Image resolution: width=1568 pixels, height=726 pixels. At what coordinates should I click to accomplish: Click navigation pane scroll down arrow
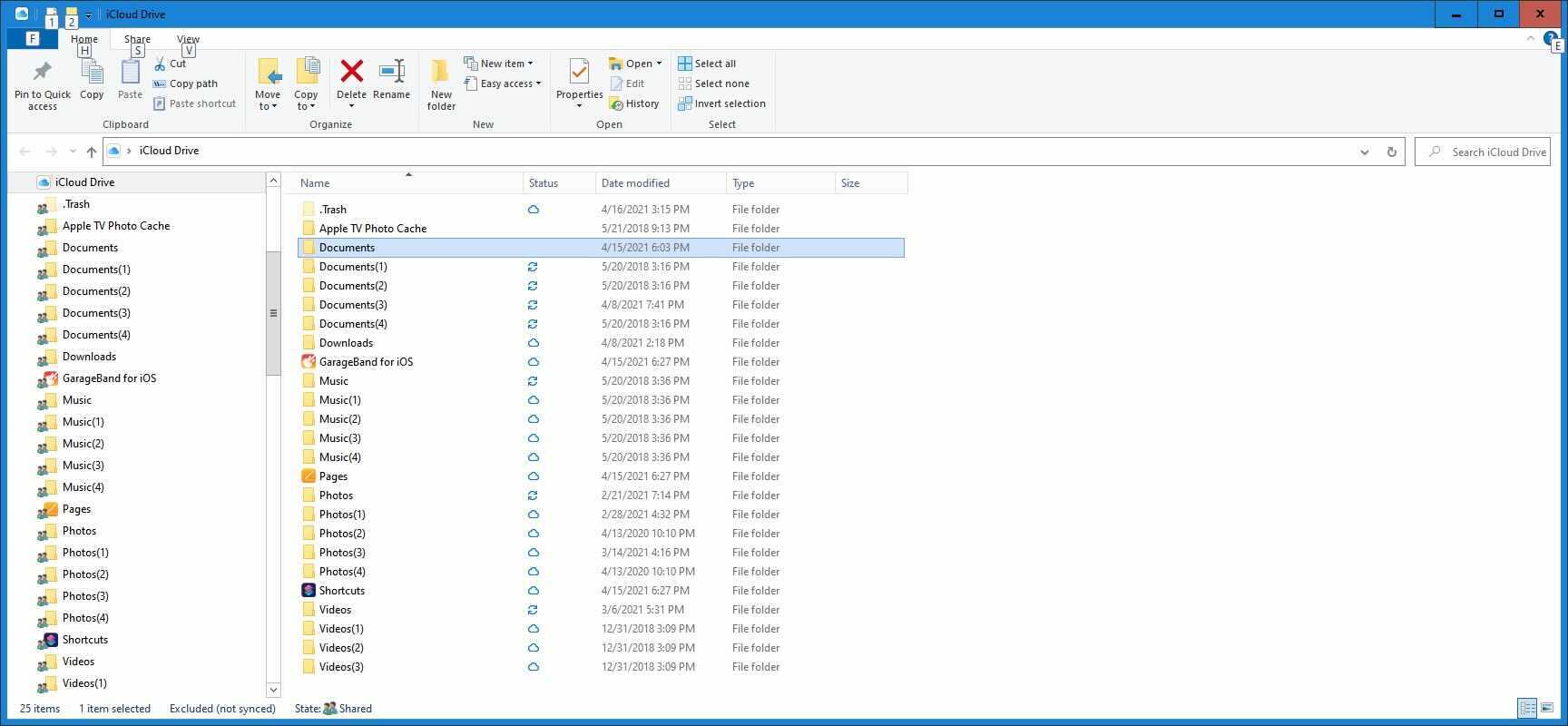(273, 690)
